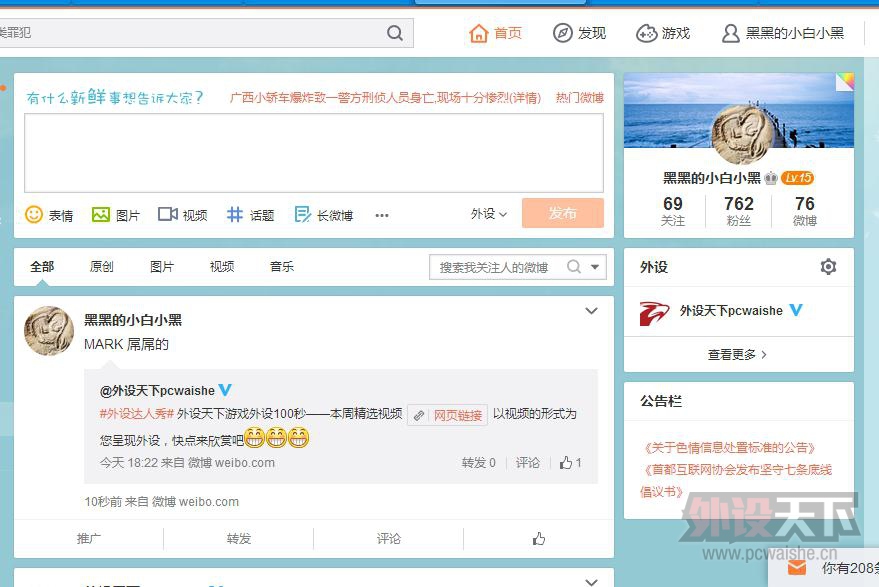Show more compose options ellipsis
Viewport: 879px width, 587px height.
[382, 215]
